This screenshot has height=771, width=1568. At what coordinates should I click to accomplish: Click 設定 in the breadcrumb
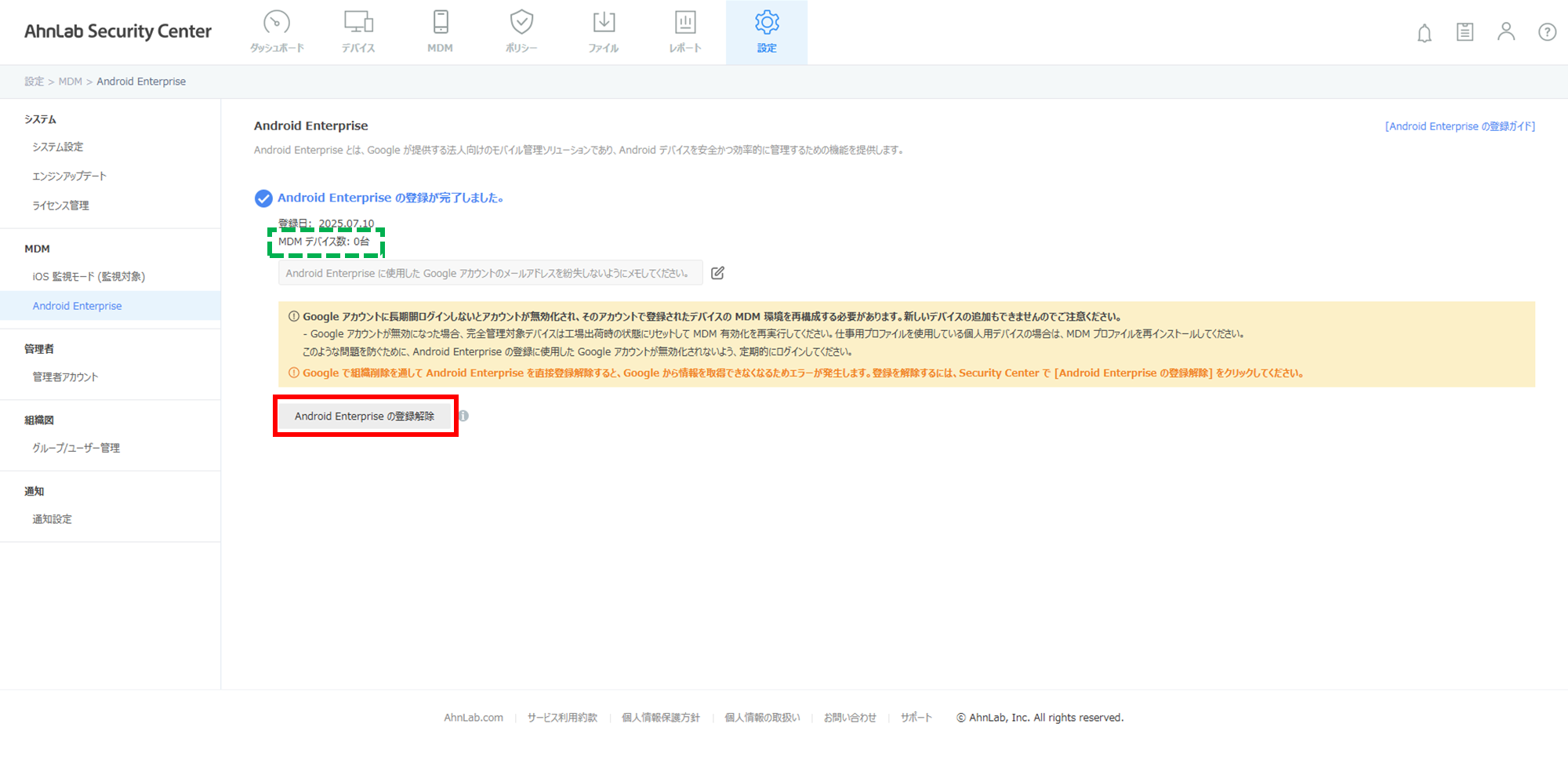pos(34,82)
